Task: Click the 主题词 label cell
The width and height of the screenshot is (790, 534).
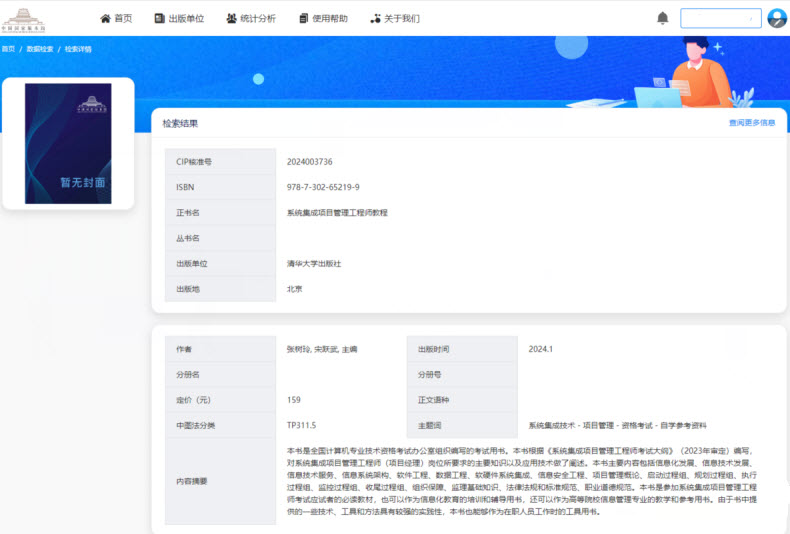Action: 462,425
